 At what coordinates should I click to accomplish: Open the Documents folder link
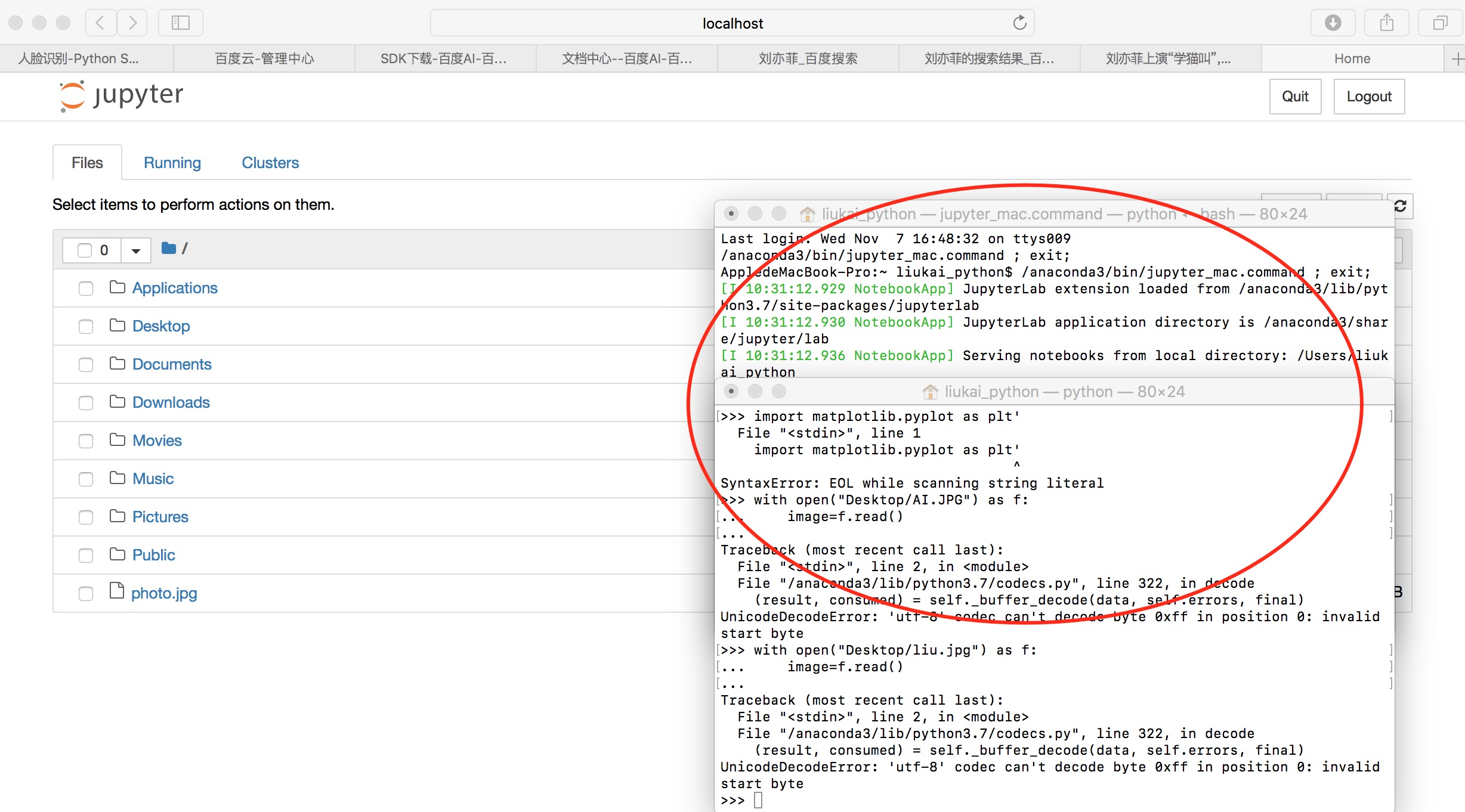click(172, 364)
